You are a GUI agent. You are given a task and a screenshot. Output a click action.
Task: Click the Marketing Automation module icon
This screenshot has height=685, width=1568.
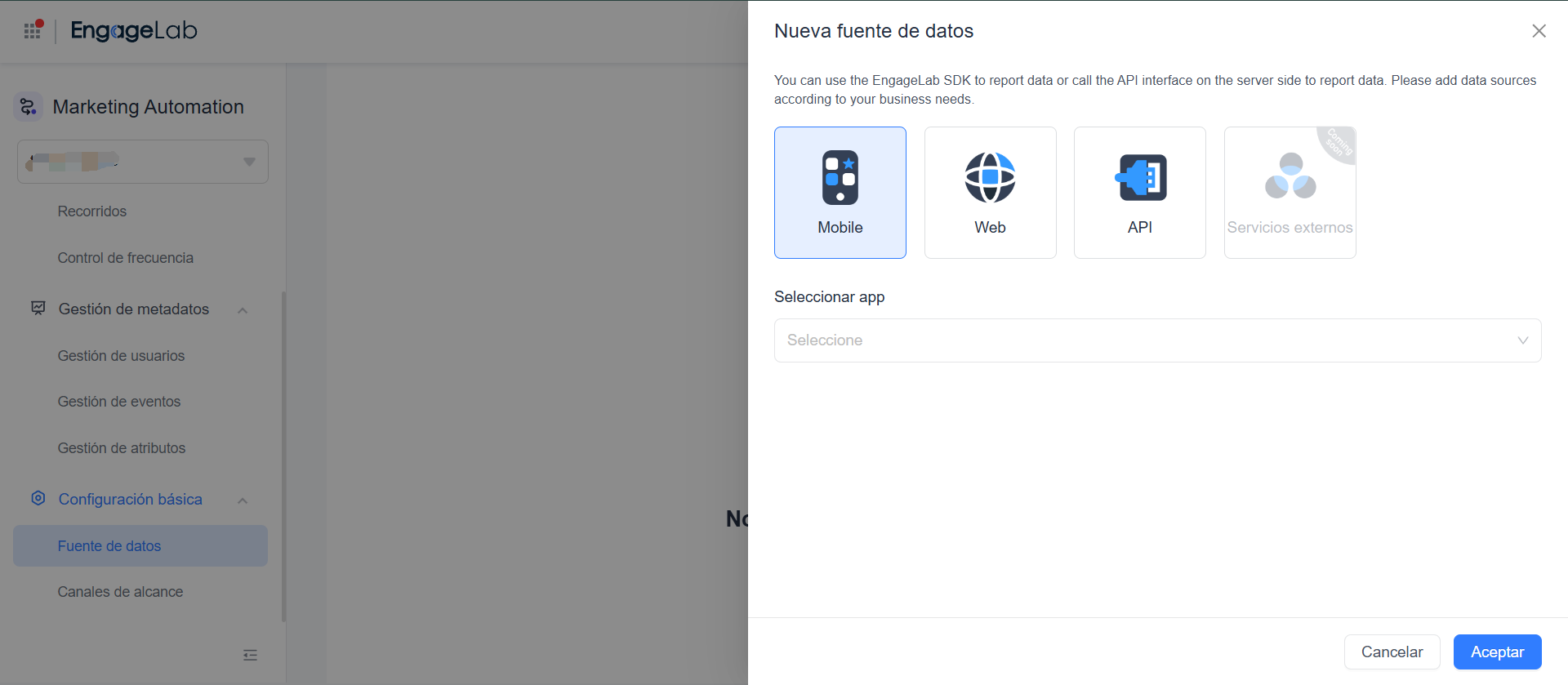coord(29,107)
